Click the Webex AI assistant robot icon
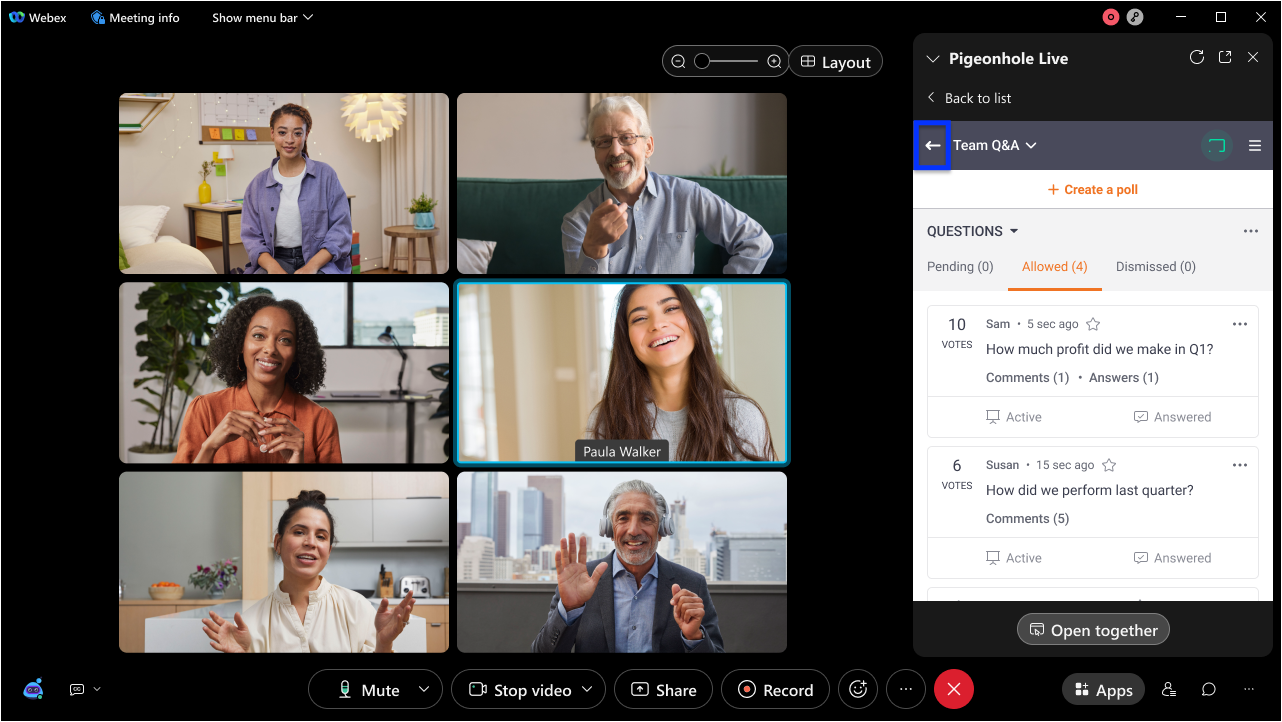The image size is (1282, 722). tap(33, 689)
